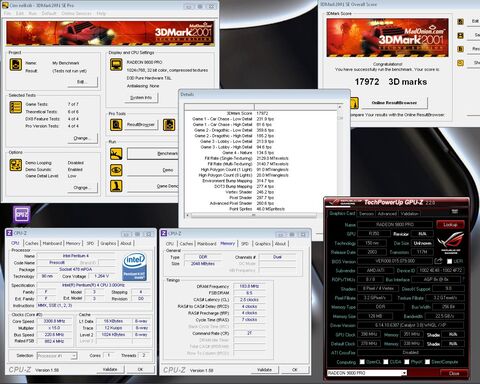Open the Processor selection dropdown in CPU-Z
The width and height of the screenshot is (480, 384).
tap(57, 356)
